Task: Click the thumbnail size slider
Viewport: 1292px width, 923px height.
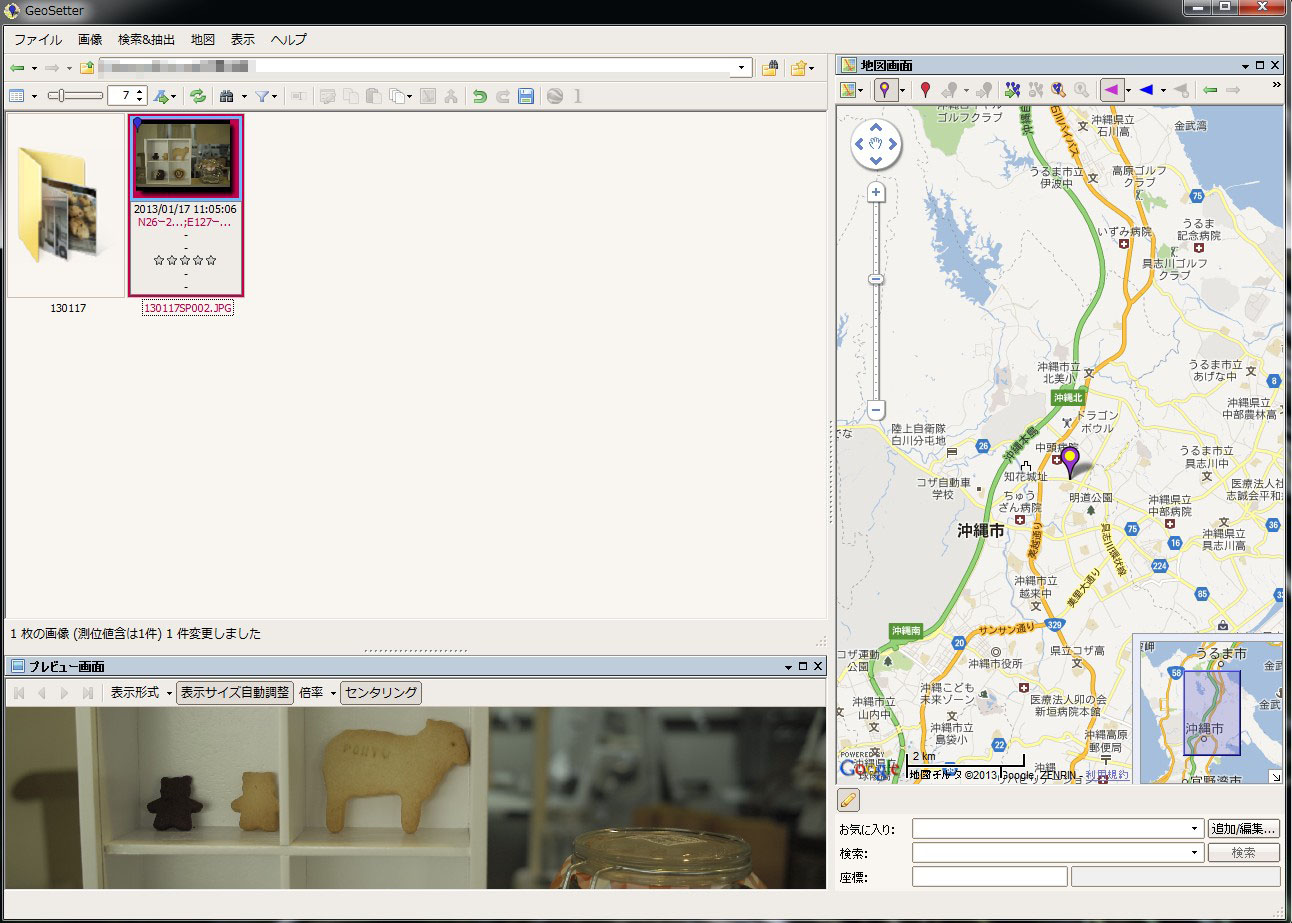Action: point(75,96)
